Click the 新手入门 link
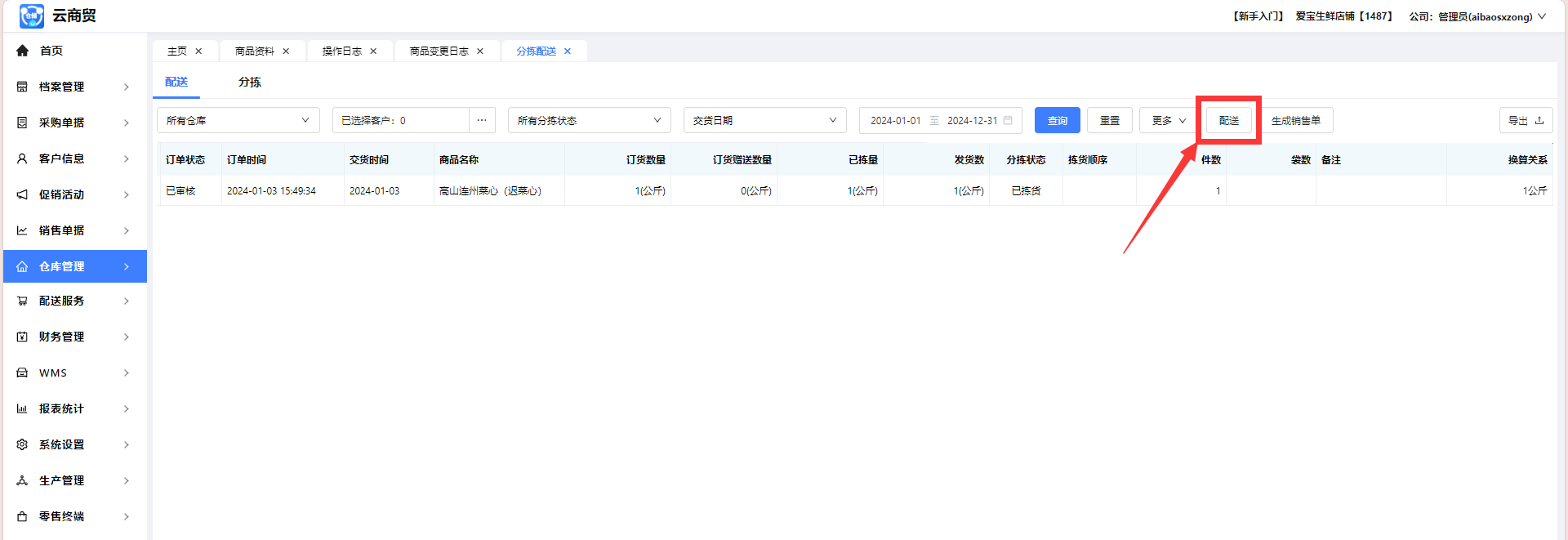The height and width of the screenshot is (540, 1568). 1258,16
